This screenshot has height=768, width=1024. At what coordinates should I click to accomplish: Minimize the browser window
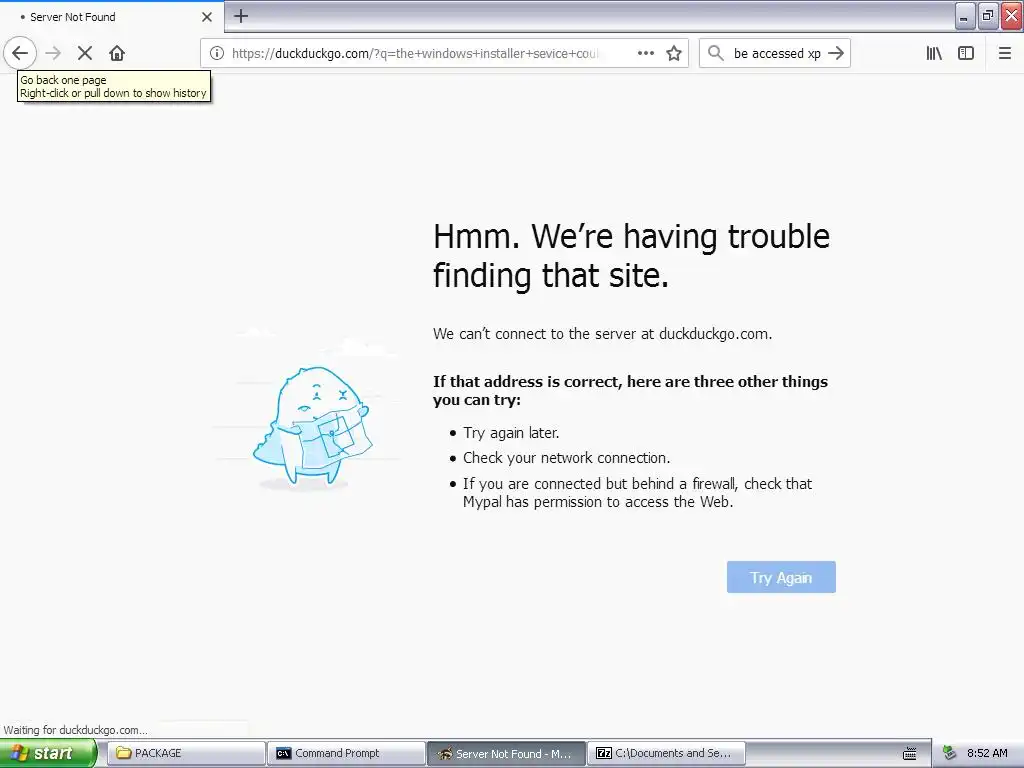(x=965, y=16)
